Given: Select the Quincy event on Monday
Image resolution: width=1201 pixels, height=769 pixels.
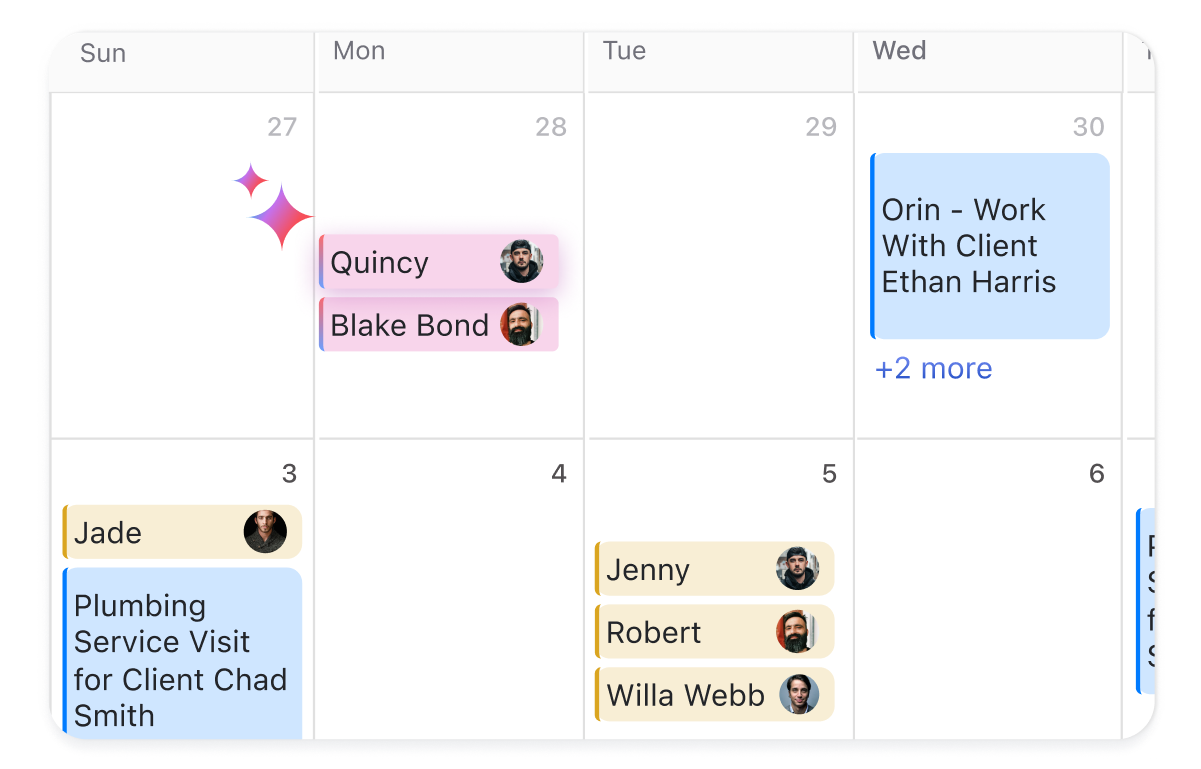Looking at the screenshot, I should (x=439, y=262).
